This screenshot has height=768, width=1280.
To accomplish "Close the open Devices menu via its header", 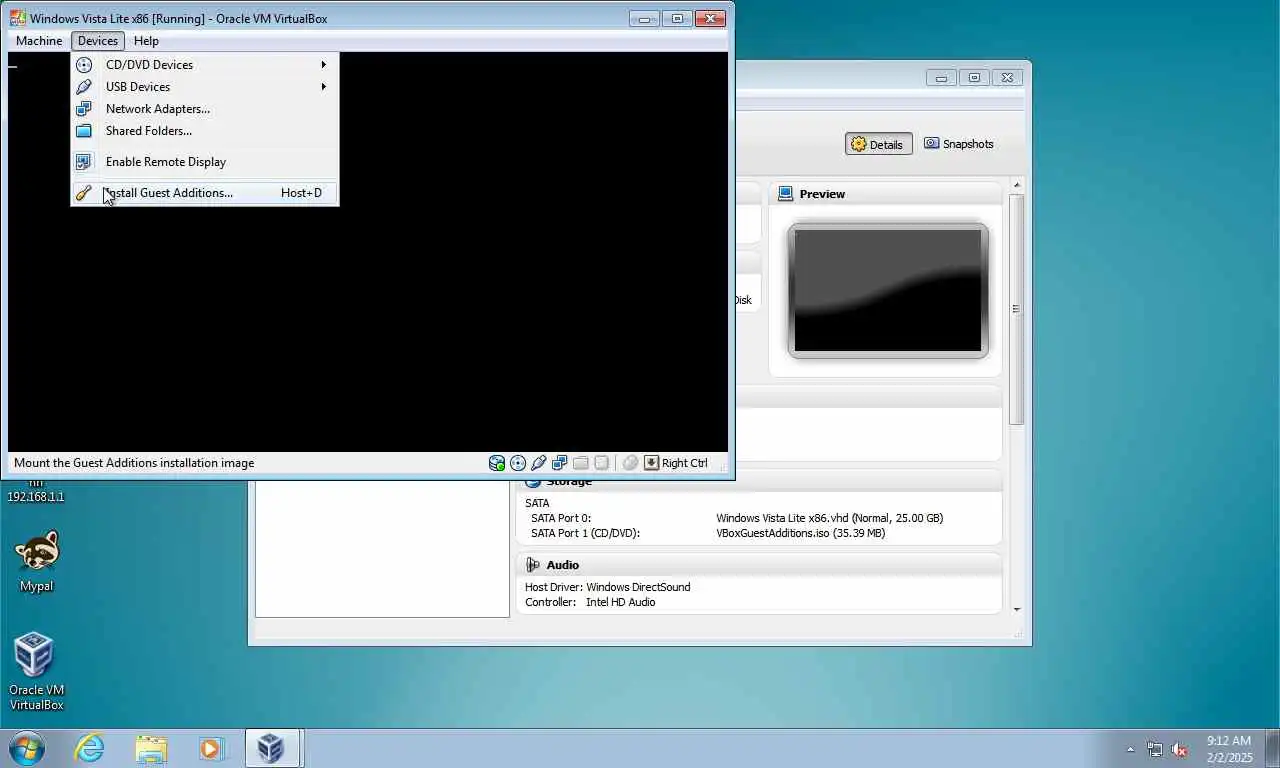I will click(98, 41).
